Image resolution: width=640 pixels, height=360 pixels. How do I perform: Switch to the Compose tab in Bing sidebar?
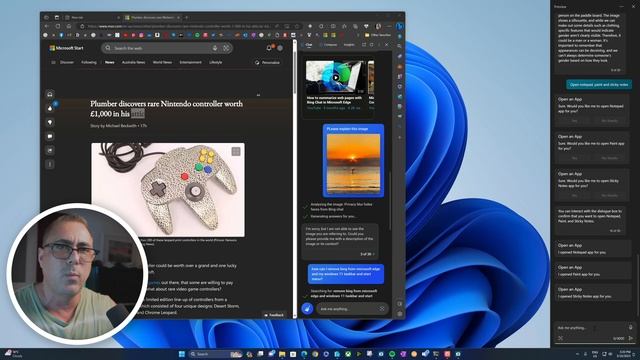coord(328,44)
